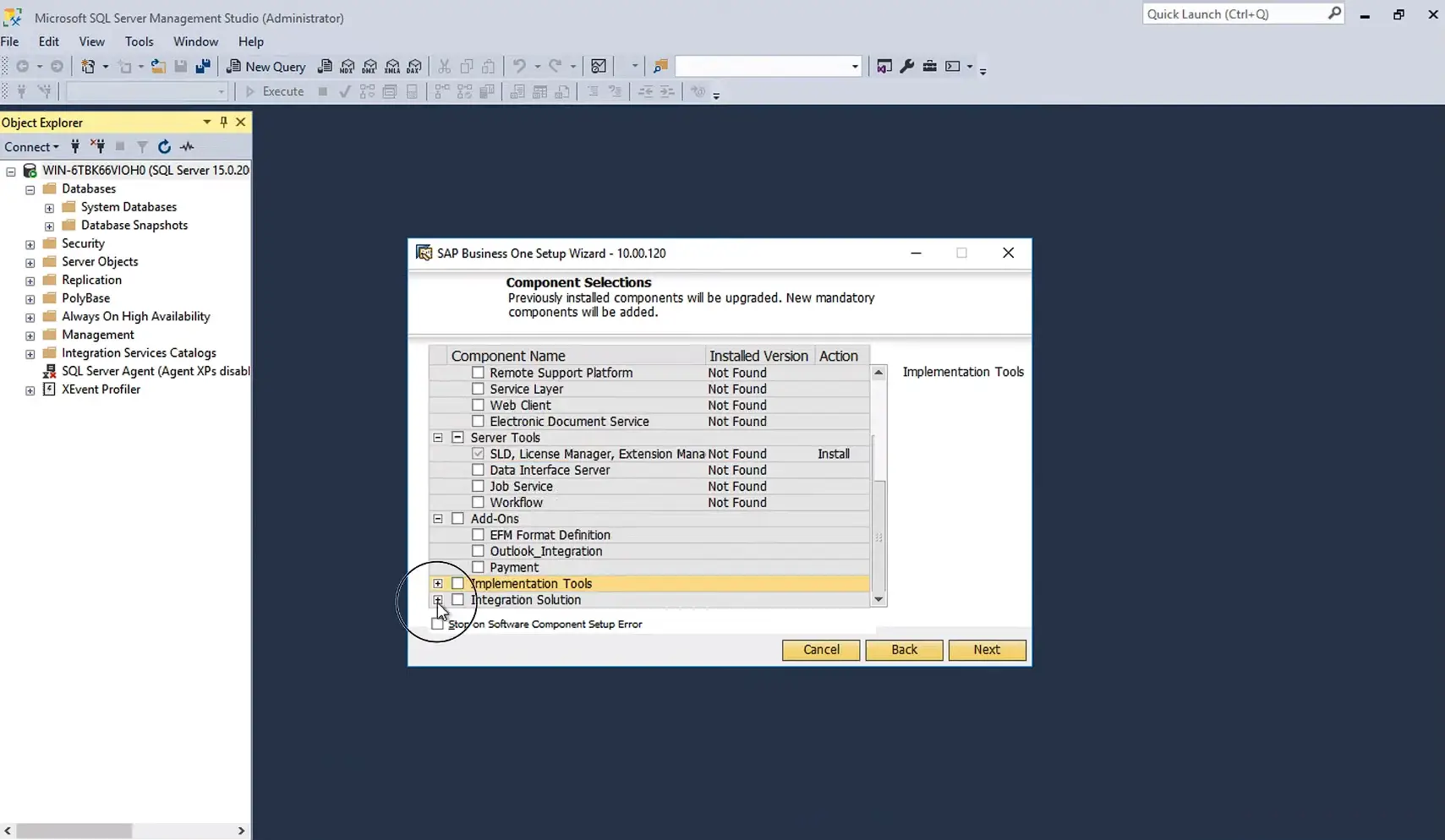
Task: Click the Undo arrow icon
Action: [519, 66]
